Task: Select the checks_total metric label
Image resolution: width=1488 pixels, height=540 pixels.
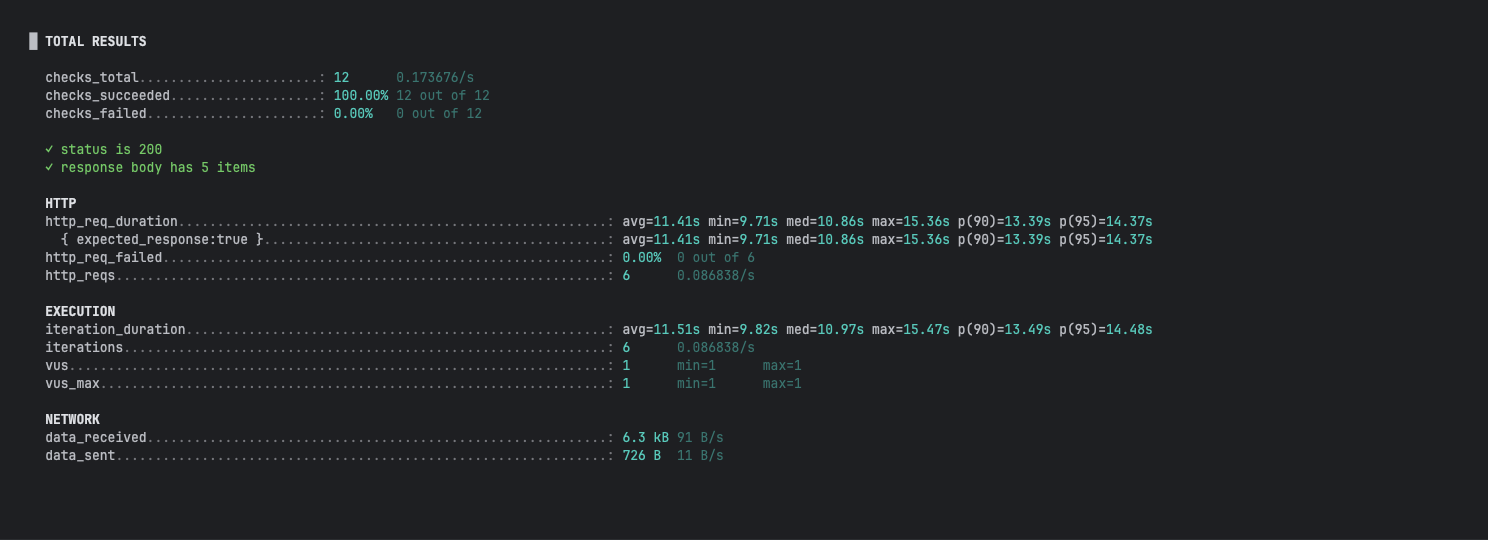Action: click(x=91, y=77)
